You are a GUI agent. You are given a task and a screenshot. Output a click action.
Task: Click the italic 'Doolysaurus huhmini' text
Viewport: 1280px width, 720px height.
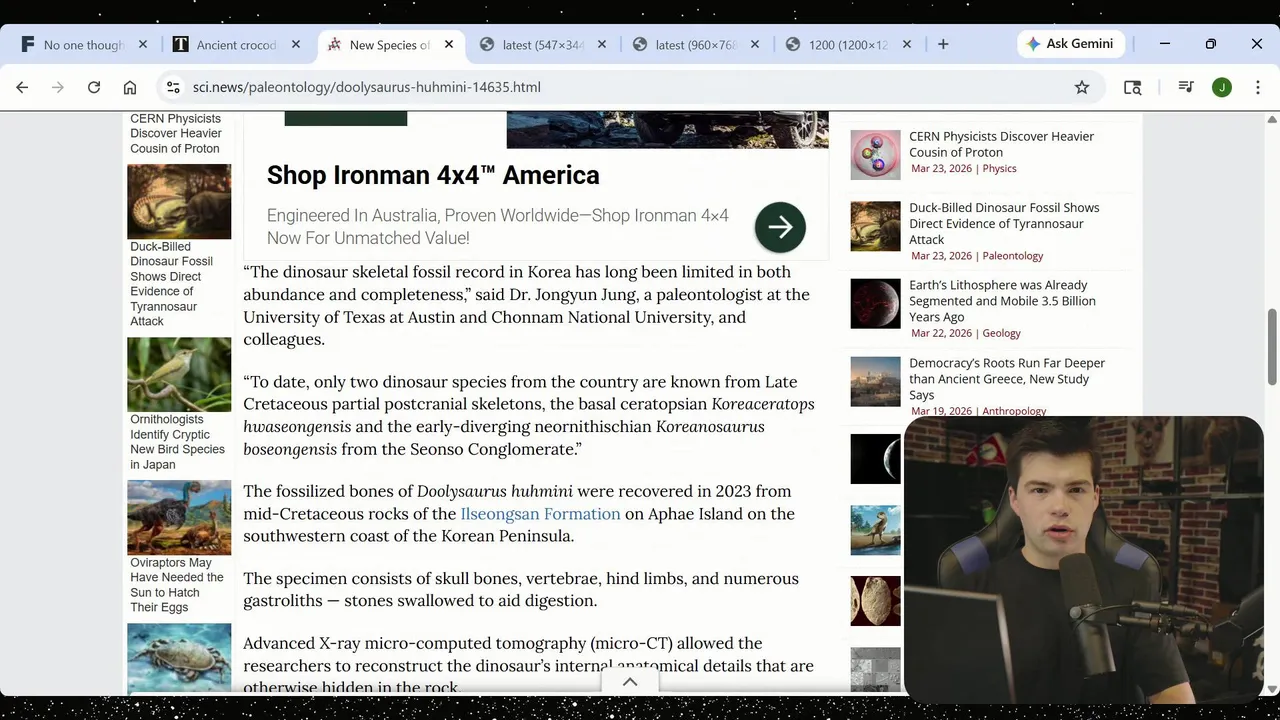tap(495, 491)
